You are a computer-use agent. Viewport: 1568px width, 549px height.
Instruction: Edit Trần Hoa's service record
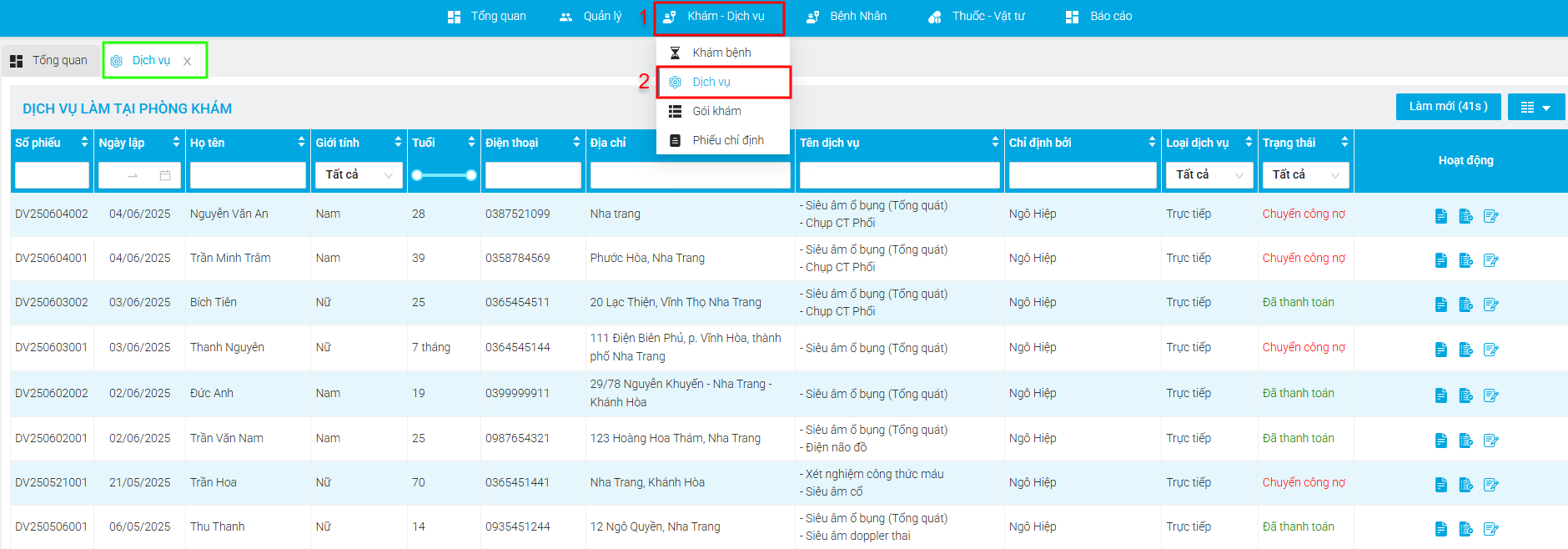pos(1491,485)
